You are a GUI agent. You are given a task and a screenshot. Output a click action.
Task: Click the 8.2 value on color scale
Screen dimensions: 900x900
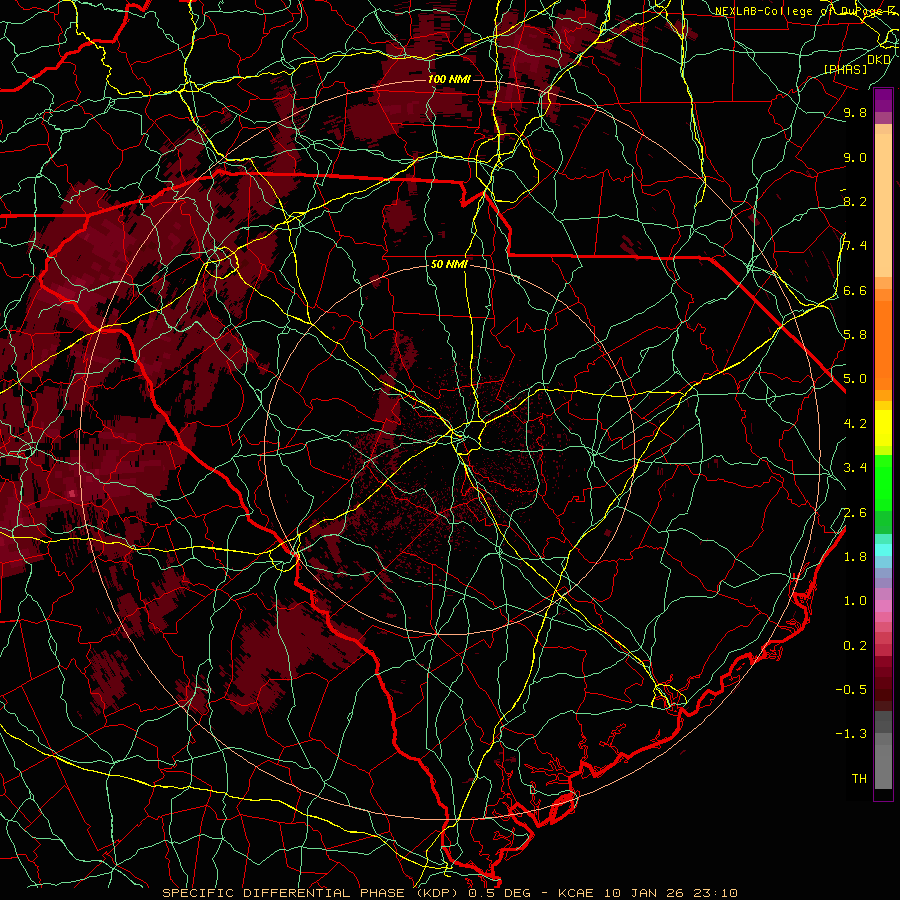[x=855, y=201]
